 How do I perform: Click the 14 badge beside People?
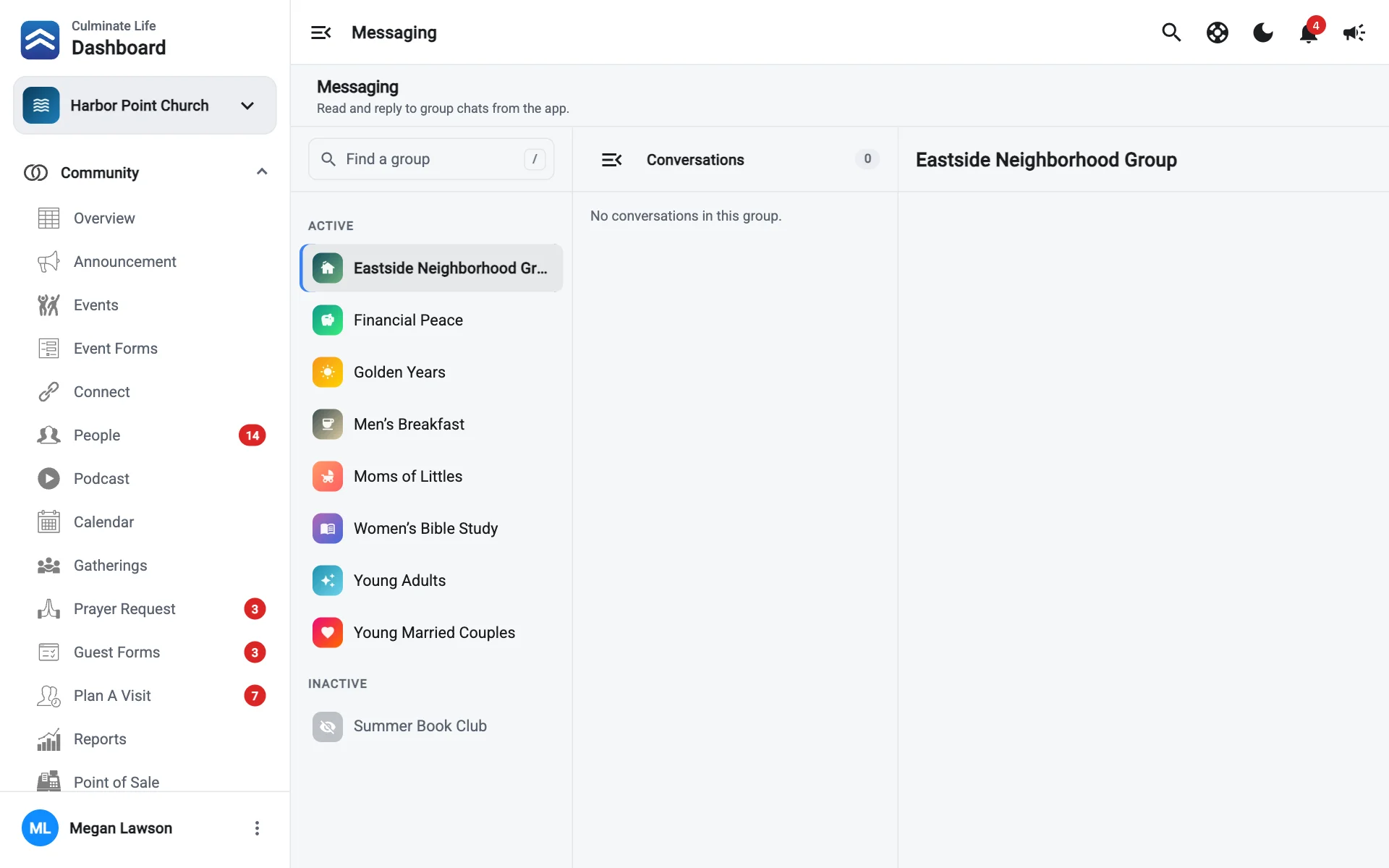coord(252,435)
